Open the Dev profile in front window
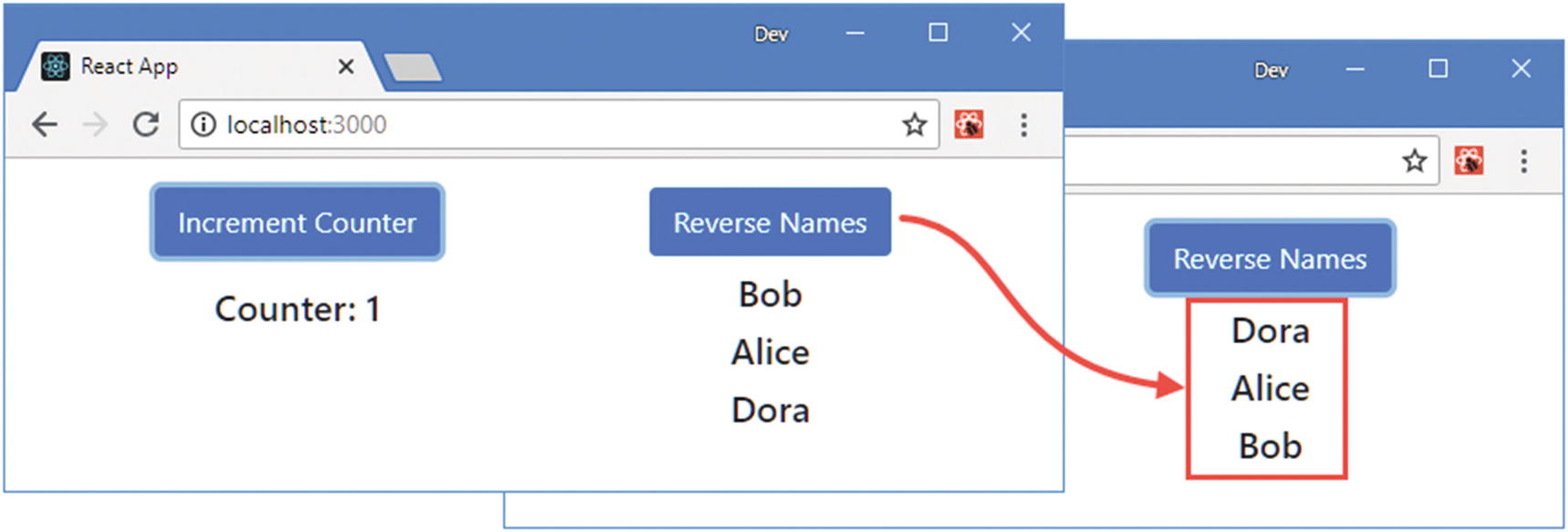 click(x=771, y=35)
